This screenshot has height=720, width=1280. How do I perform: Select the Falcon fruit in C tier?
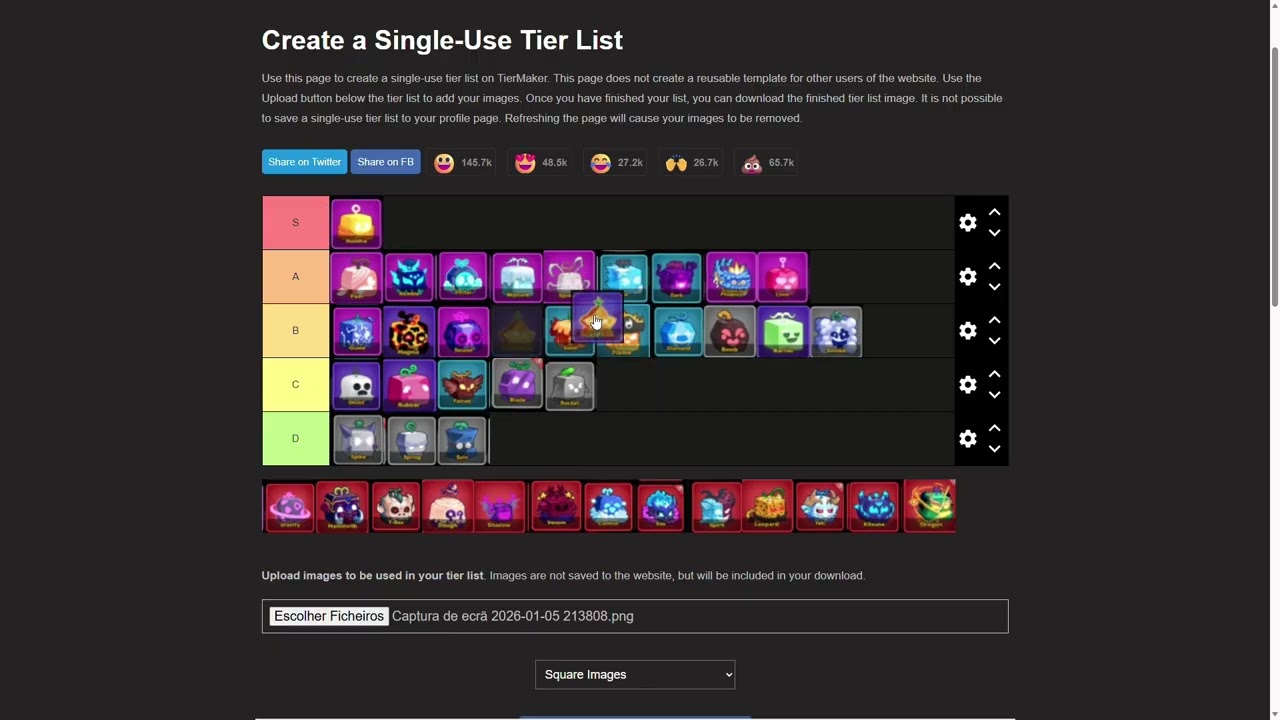coord(463,385)
